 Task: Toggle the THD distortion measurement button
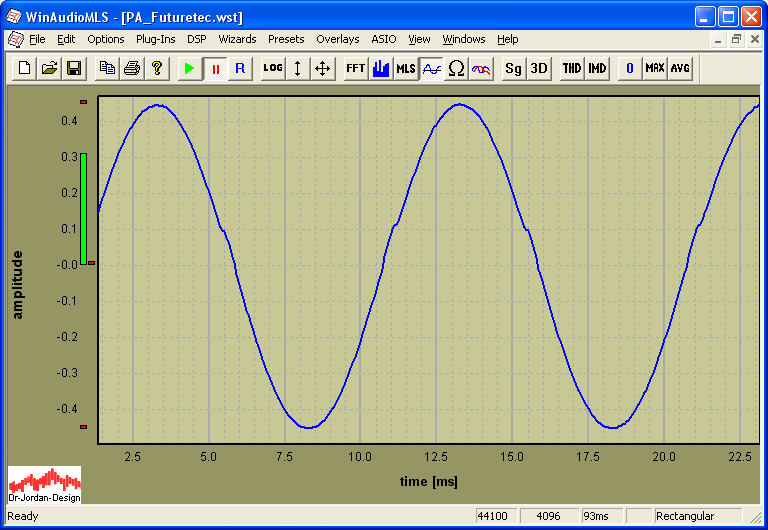tap(571, 68)
